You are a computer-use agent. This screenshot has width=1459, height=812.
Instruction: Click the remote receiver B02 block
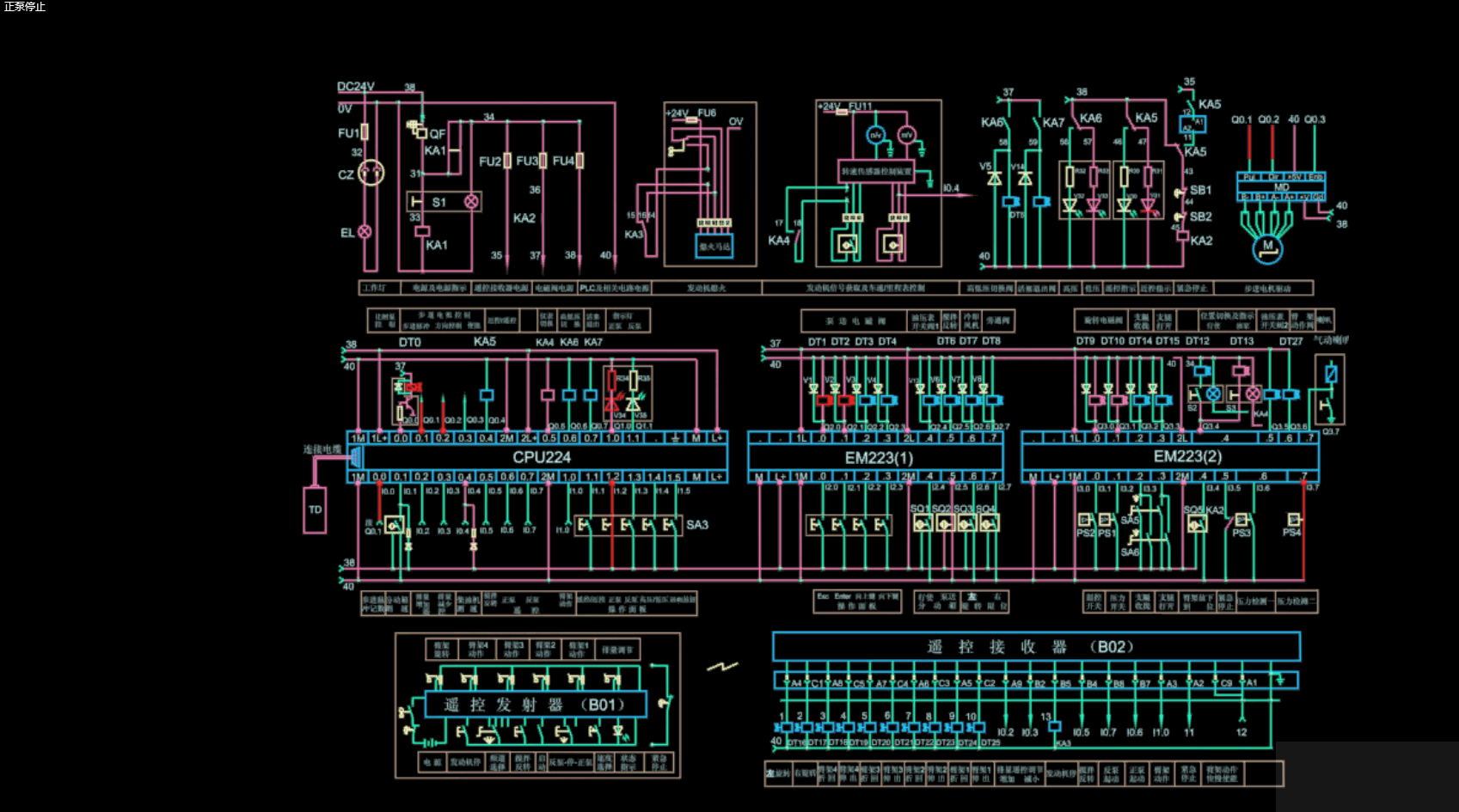point(1037,646)
